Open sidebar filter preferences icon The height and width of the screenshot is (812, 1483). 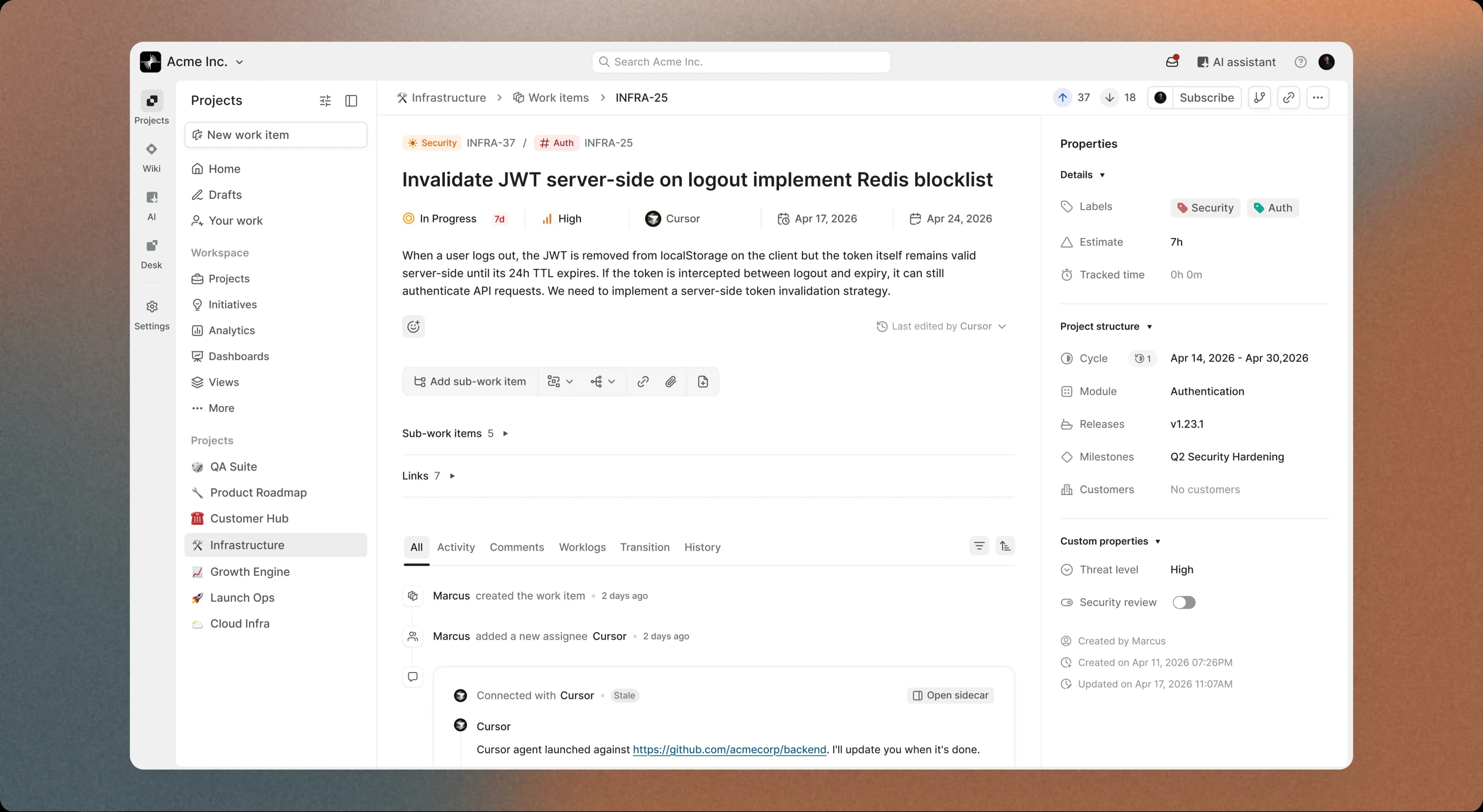[x=325, y=101]
